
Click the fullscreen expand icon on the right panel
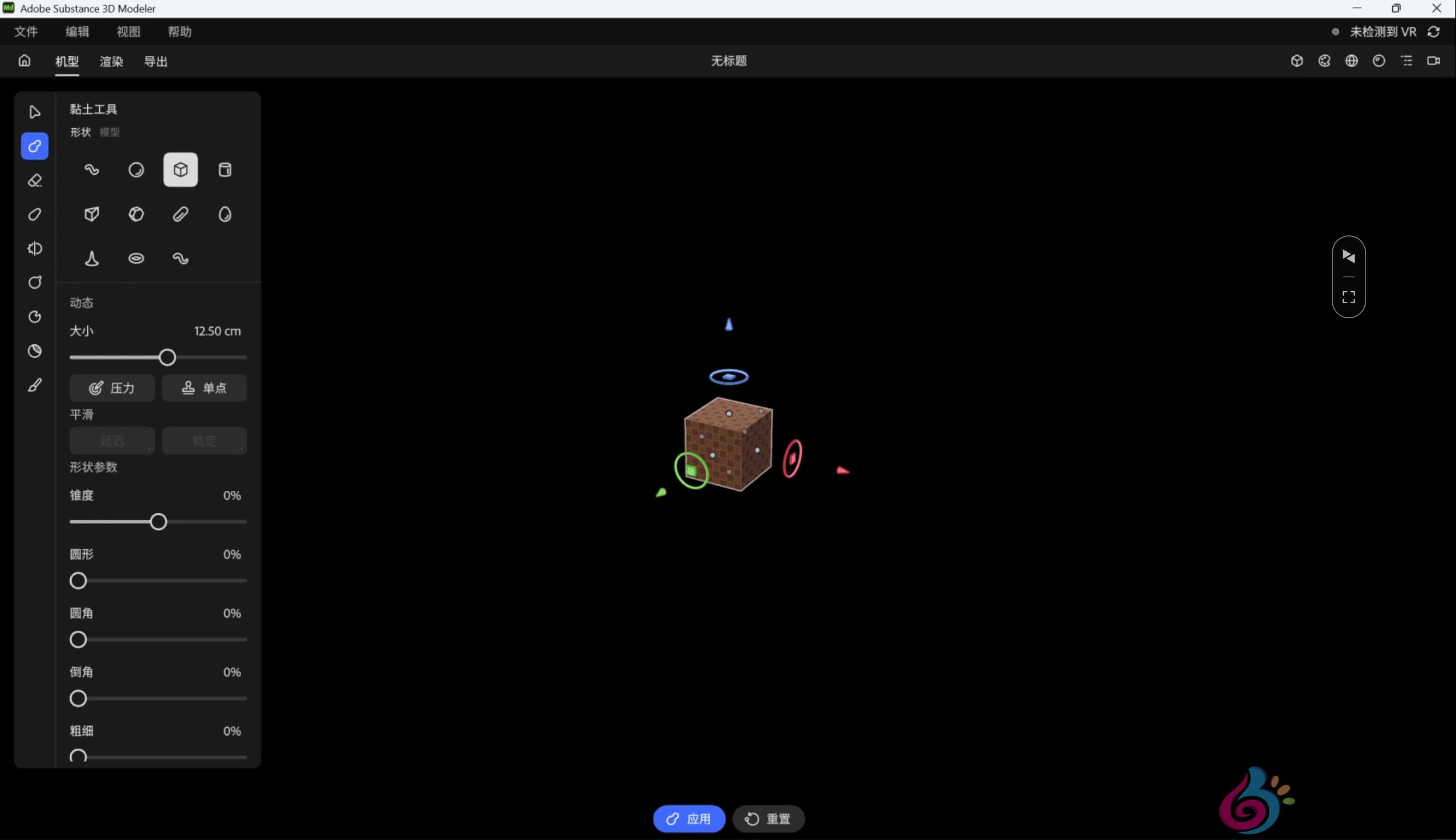click(1348, 296)
